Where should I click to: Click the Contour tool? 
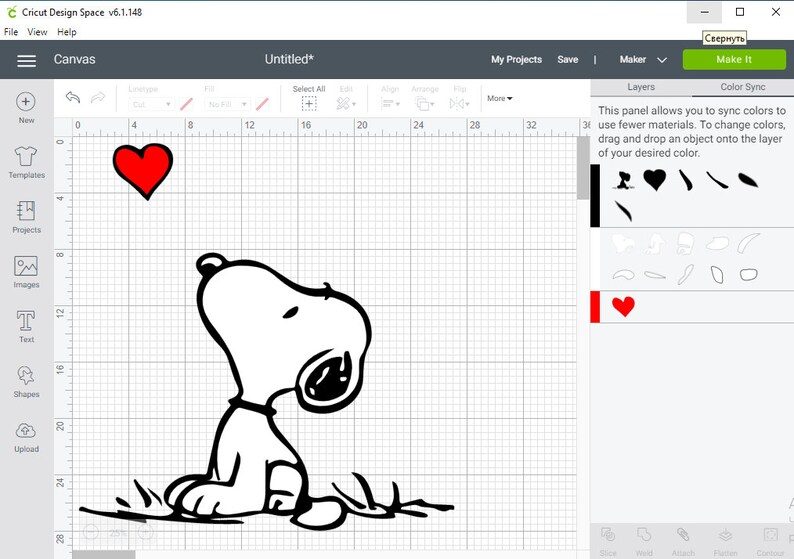[770, 541]
